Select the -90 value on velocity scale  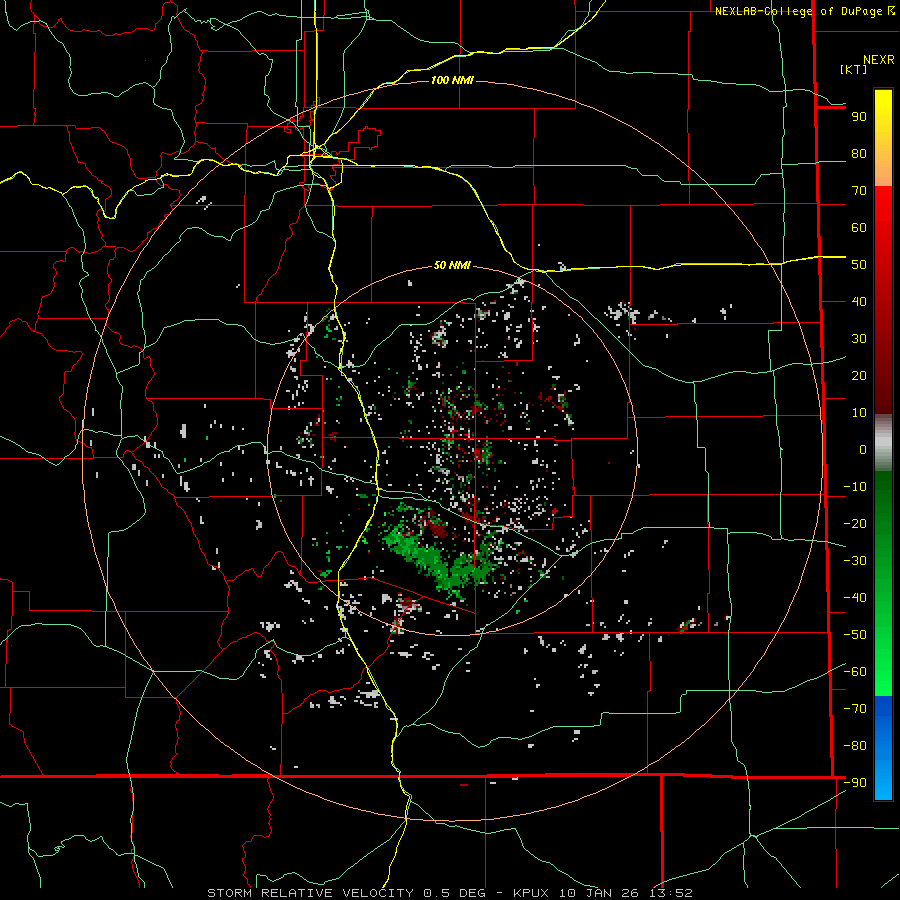coord(855,783)
